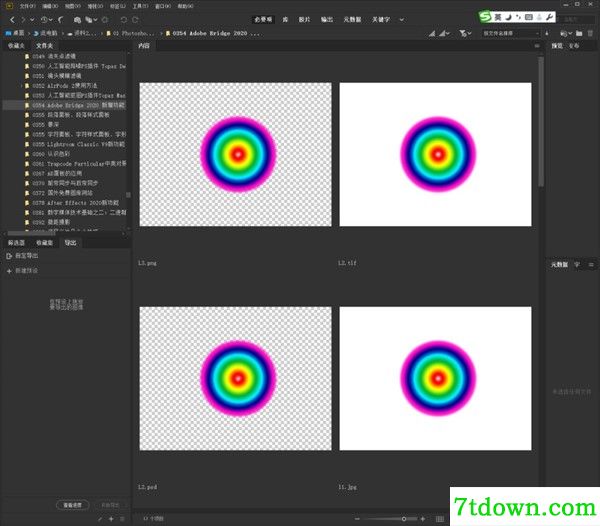The width and height of the screenshot is (600, 526).
Task: Toggle the grid lock view button
Action: point(440,519)
